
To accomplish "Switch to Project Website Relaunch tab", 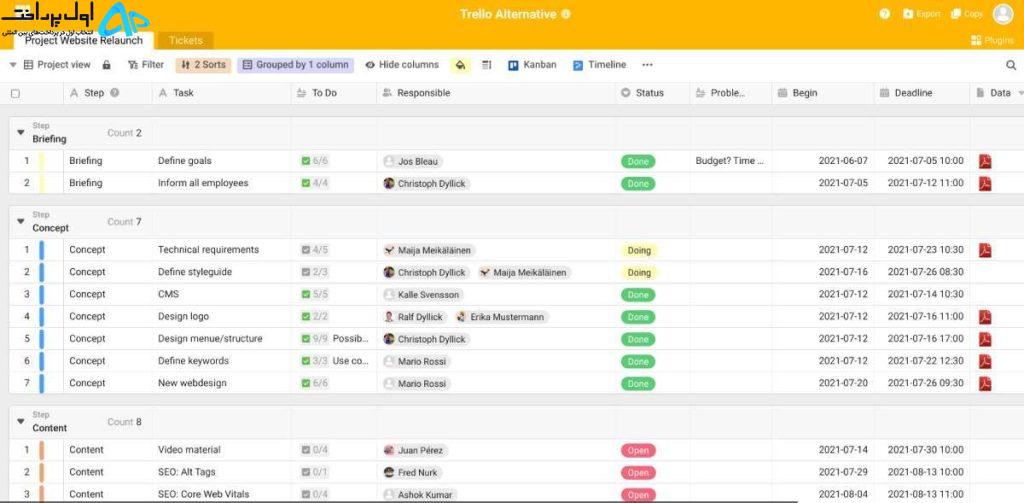I will [x=83, y=41].
